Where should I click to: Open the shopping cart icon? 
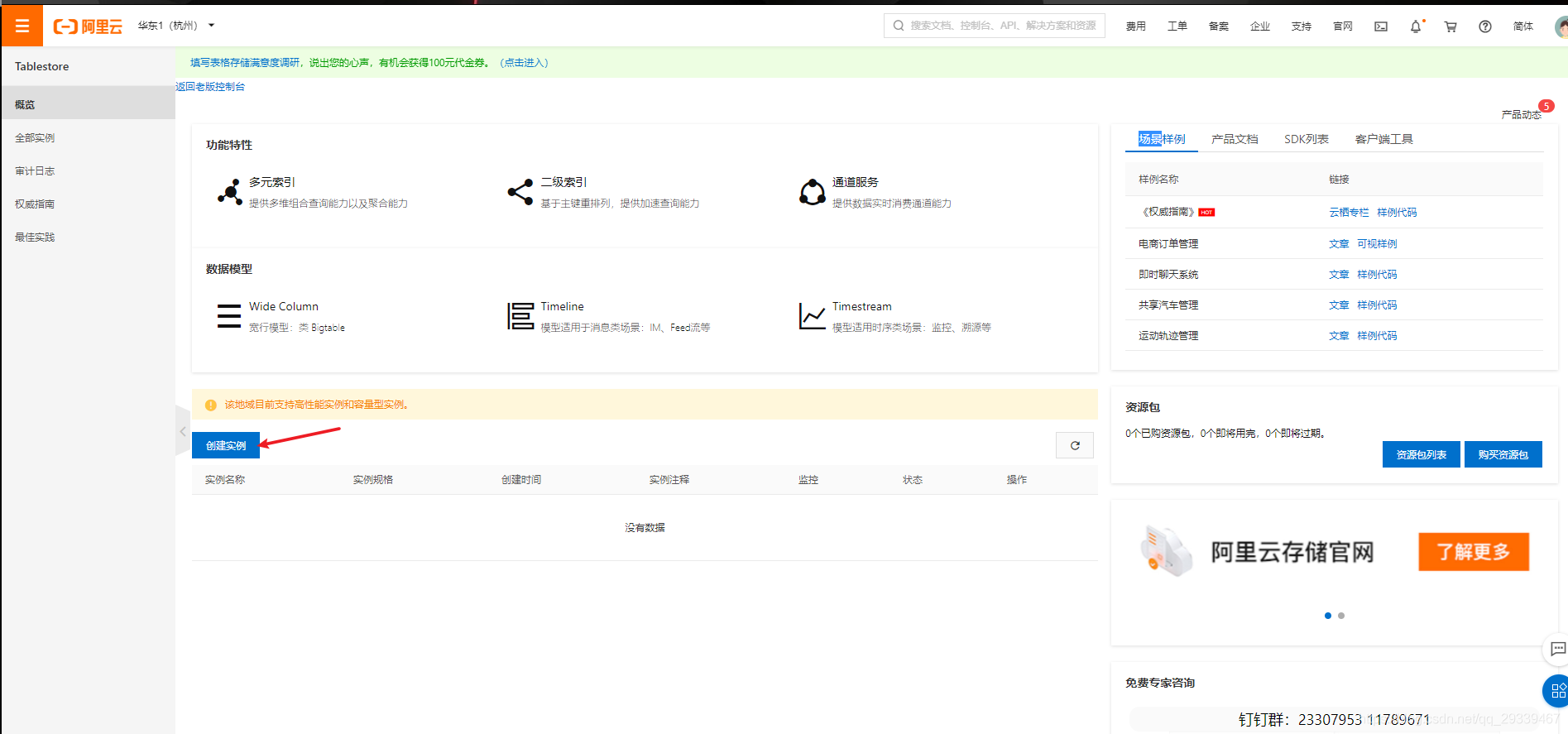coord(1451,26)
